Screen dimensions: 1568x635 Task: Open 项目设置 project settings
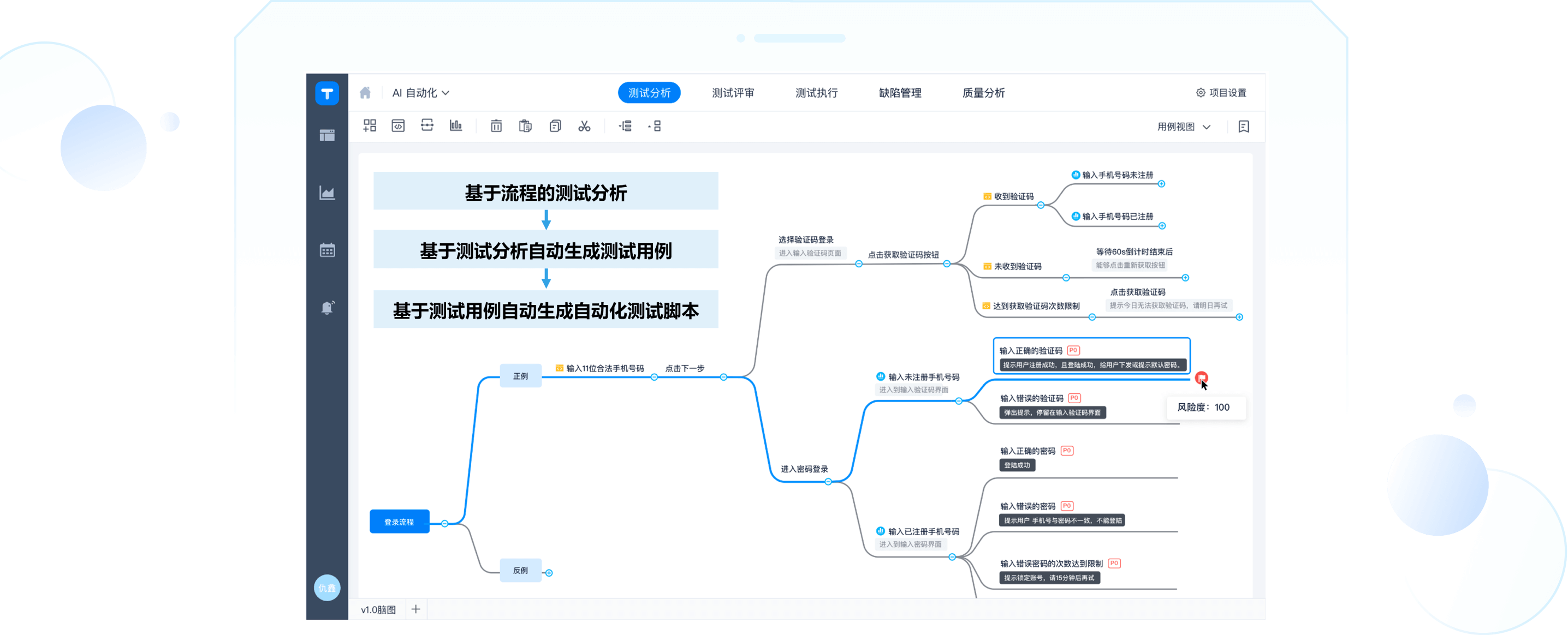[x=1221, y=92]
